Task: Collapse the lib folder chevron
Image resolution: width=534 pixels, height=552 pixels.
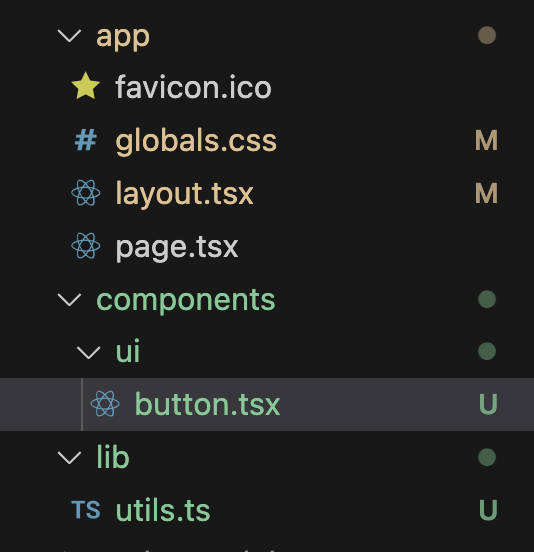Action: point(69,458)
